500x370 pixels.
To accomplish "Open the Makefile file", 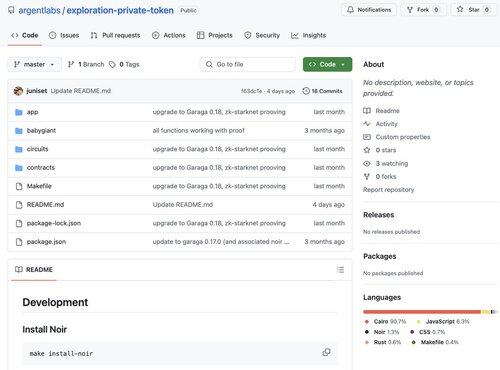I will 39,186.
